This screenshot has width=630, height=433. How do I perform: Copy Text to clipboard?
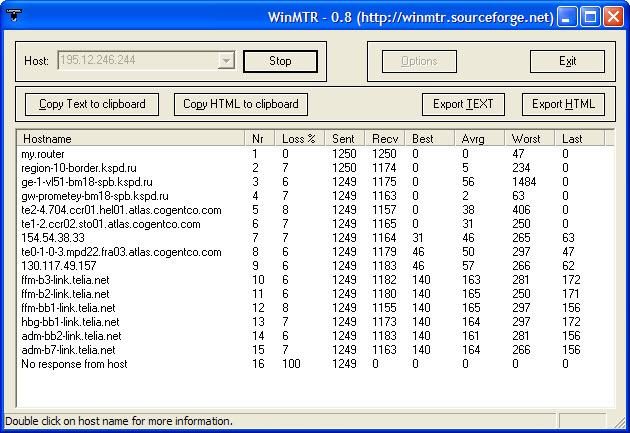pyautogui.click(x=92, y=104)
